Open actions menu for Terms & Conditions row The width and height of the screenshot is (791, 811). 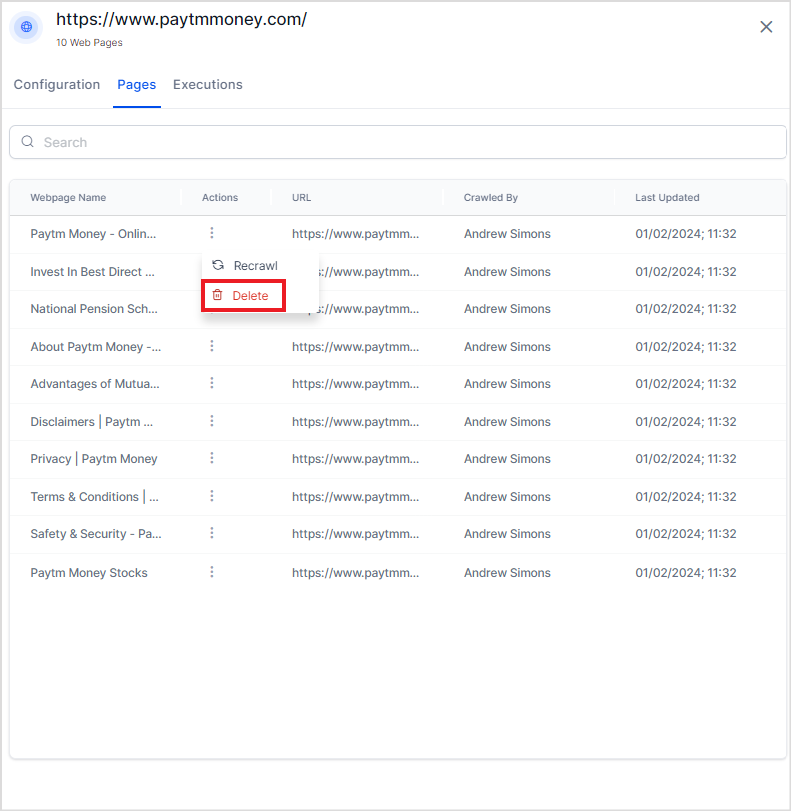click(212, 496)
